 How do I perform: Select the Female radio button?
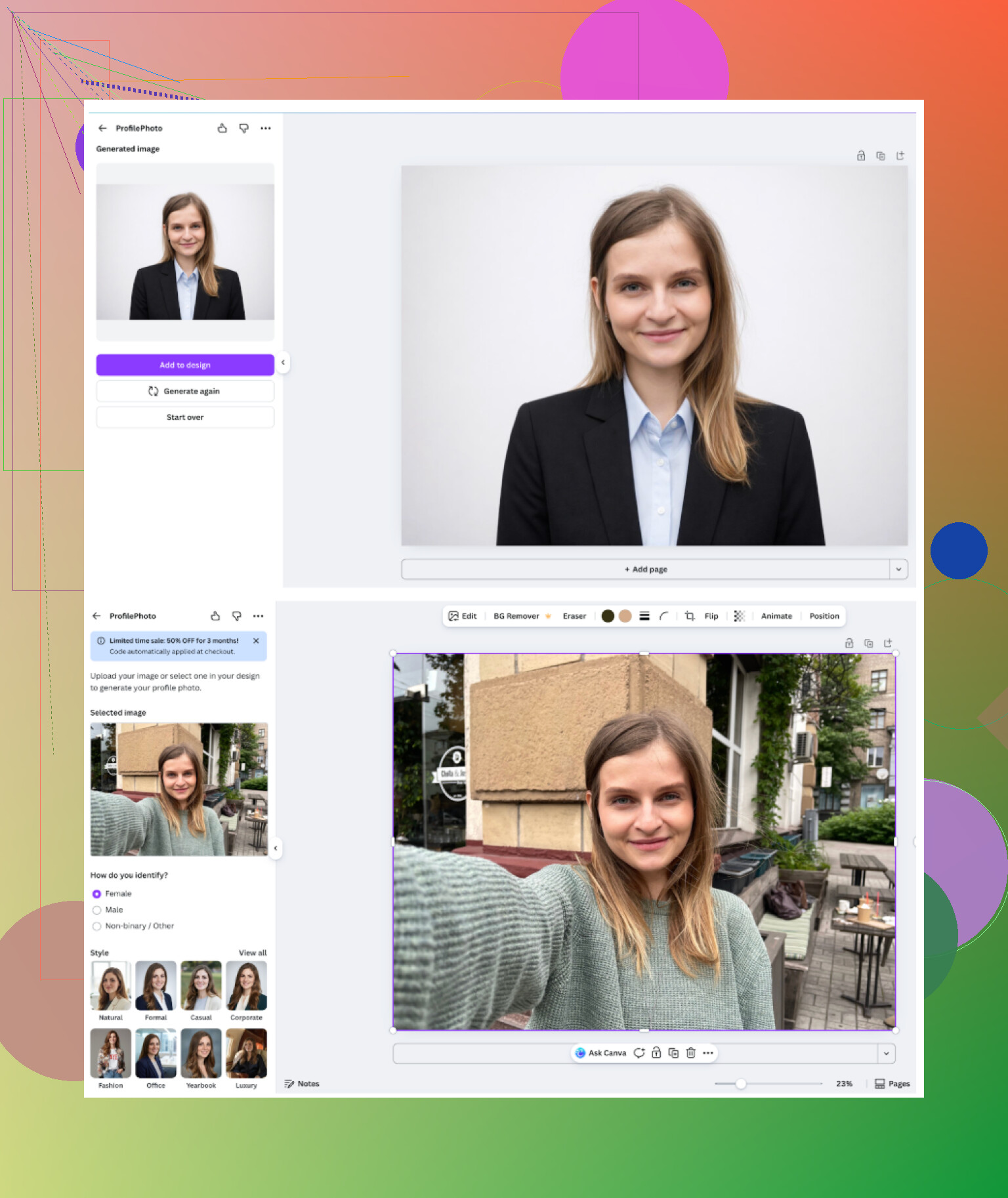tap(97, 894)
